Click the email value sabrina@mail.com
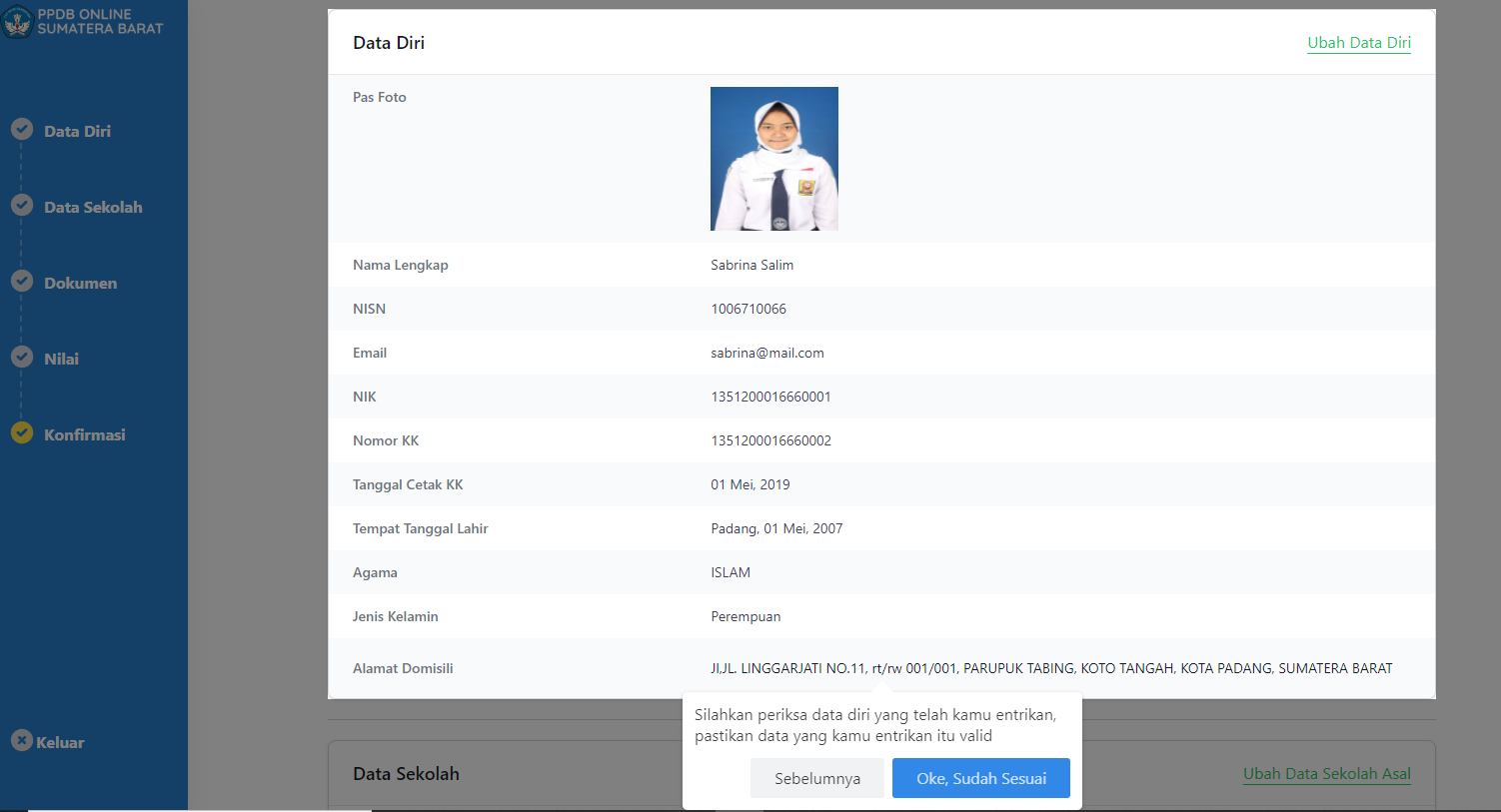The width and height of the screenshot is (1501, 812). point(766,353)
